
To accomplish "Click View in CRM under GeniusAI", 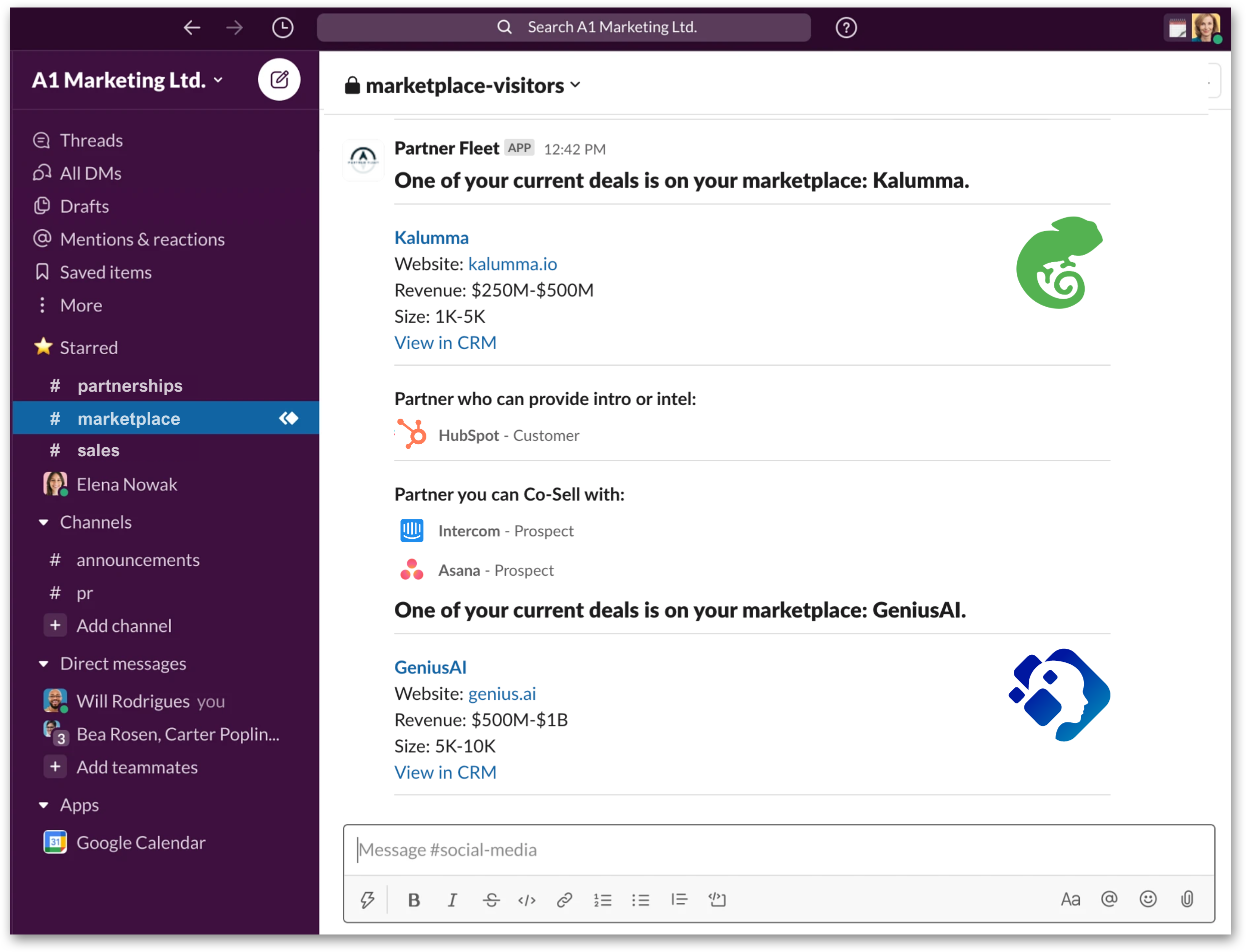I will click(445, 772).
